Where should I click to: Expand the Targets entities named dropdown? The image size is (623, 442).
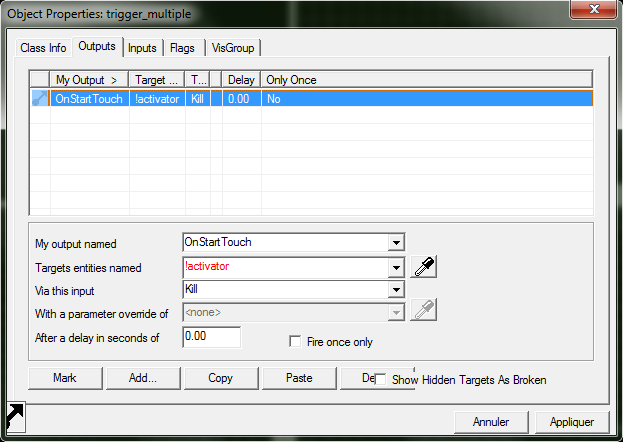click(x=396, y=267)
